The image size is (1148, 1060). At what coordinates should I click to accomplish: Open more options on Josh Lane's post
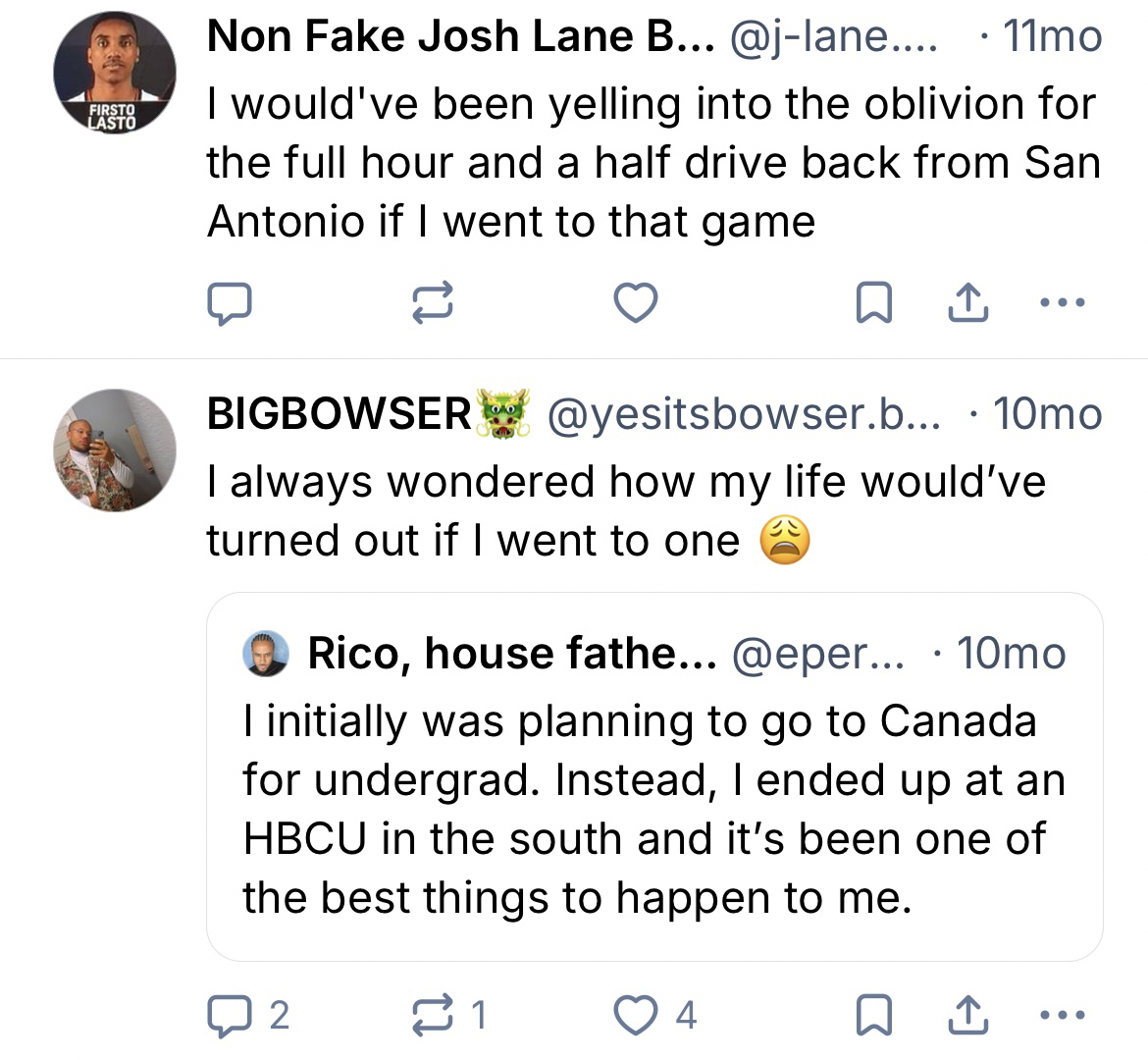1064,302
